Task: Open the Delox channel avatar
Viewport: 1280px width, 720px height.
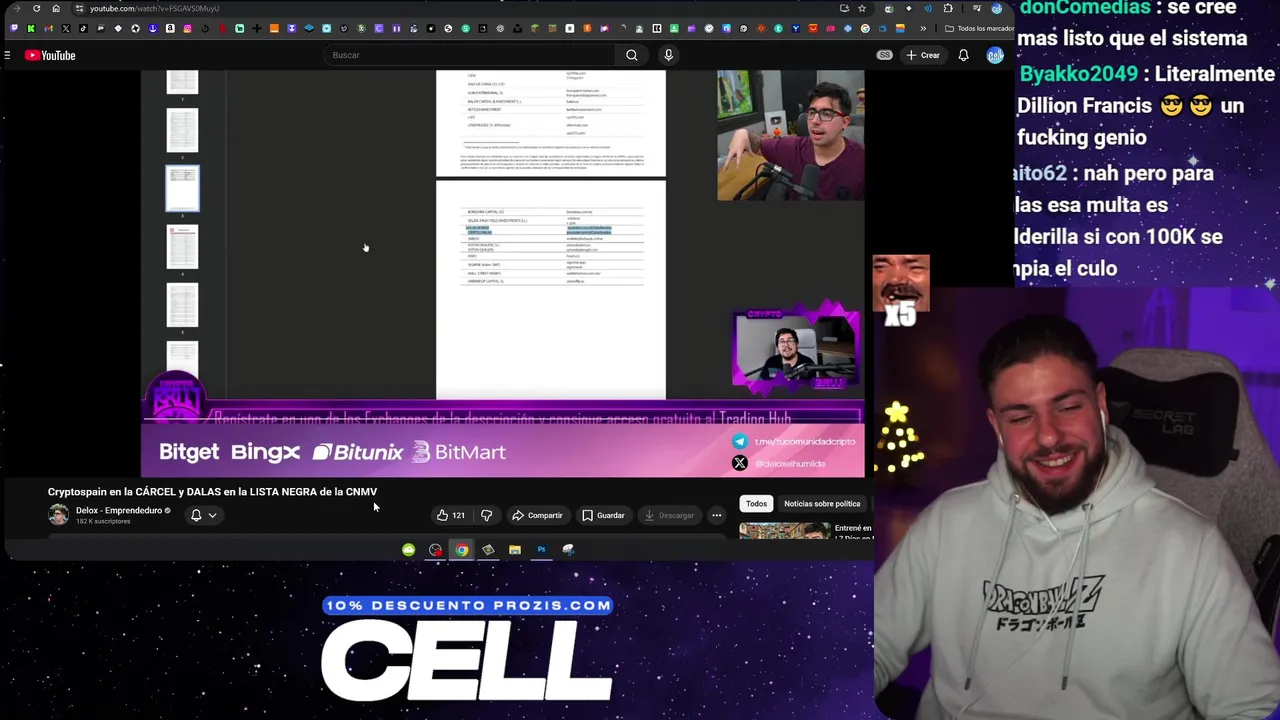Action: (x=59, y=515)
